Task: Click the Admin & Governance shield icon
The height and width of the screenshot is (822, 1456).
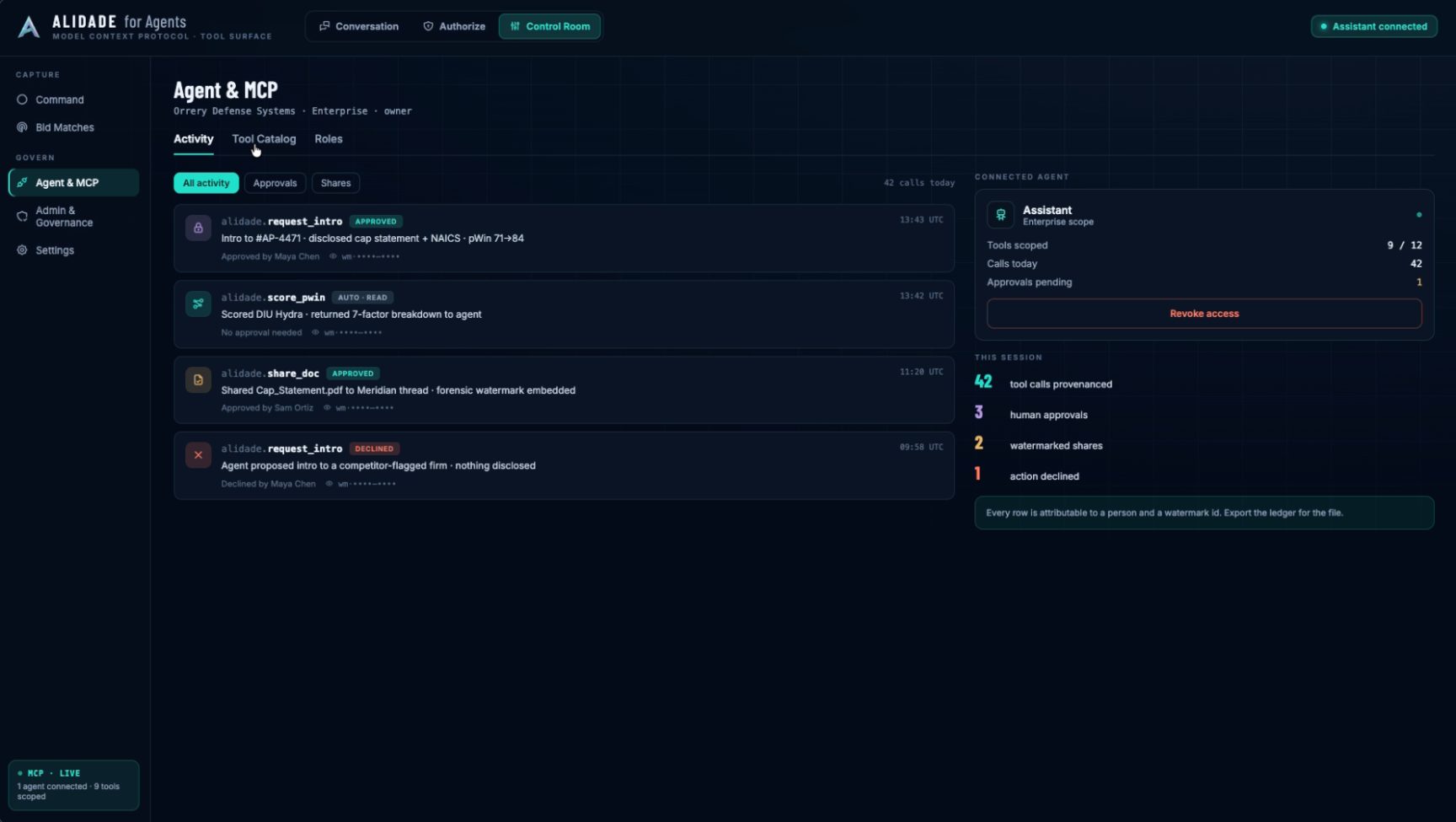Action: (22, 217)
